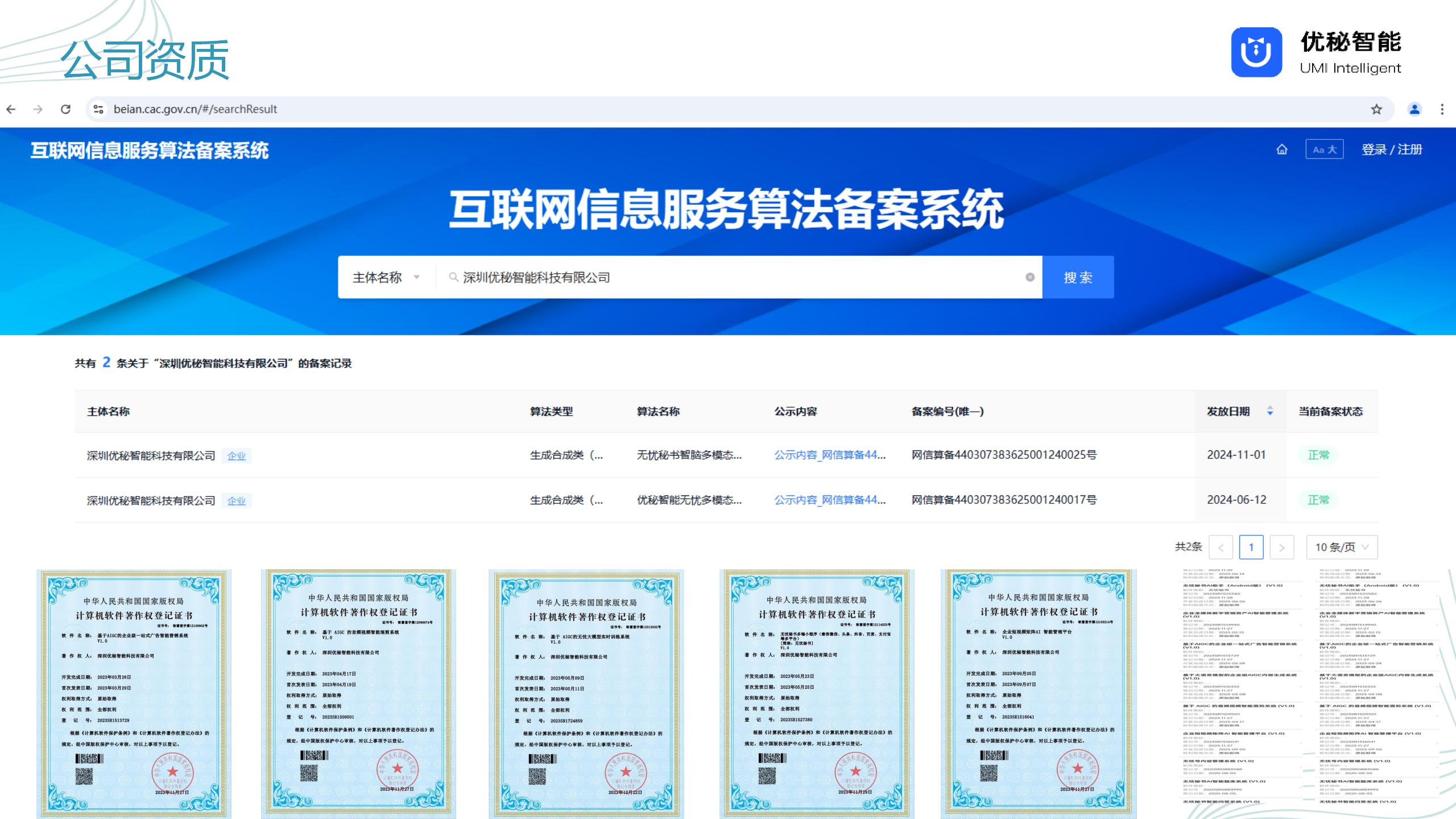Open 登录 / 注册 link

click(1392, 150)
